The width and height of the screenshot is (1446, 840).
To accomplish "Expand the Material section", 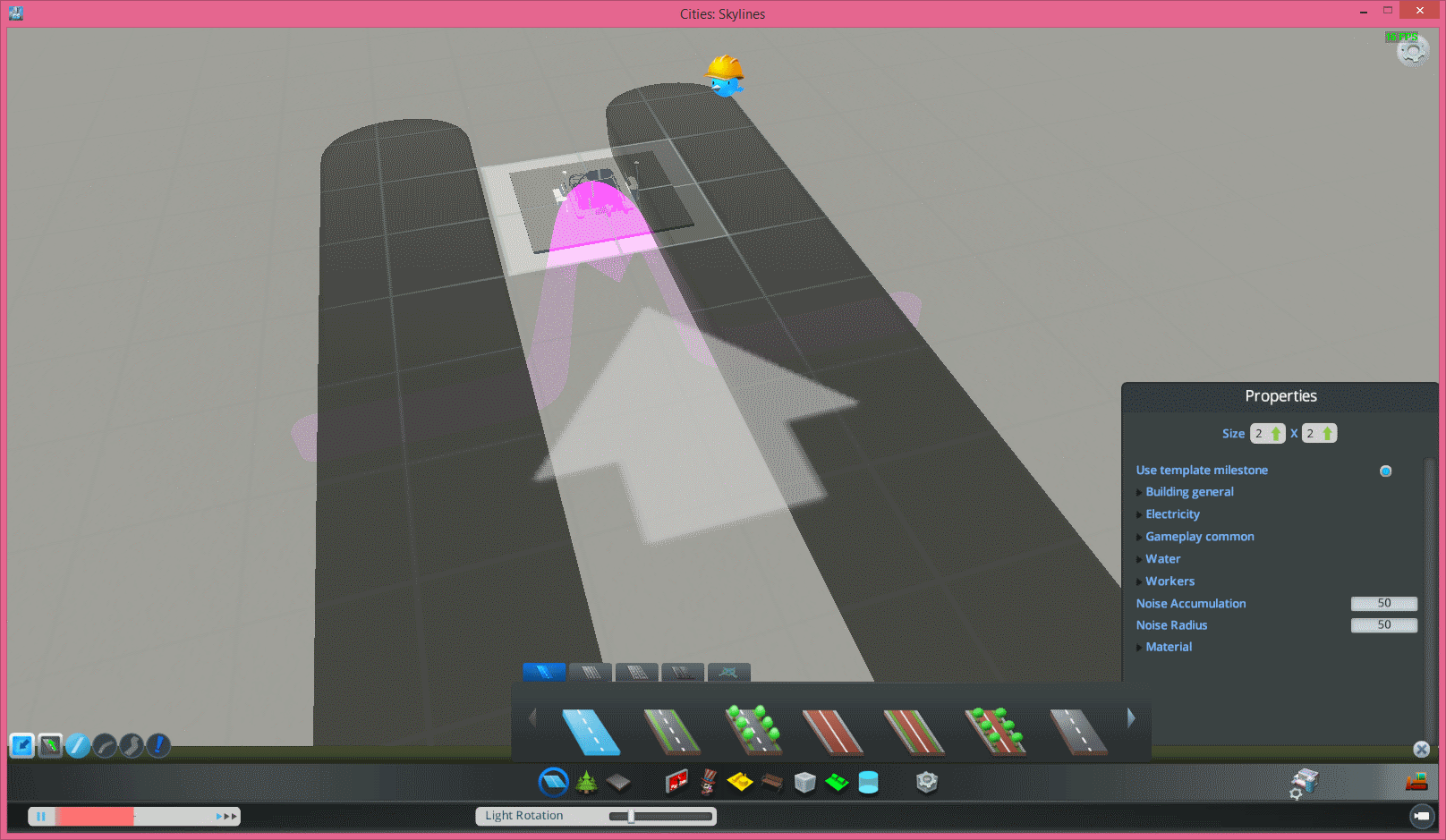I will [1169, 647].
